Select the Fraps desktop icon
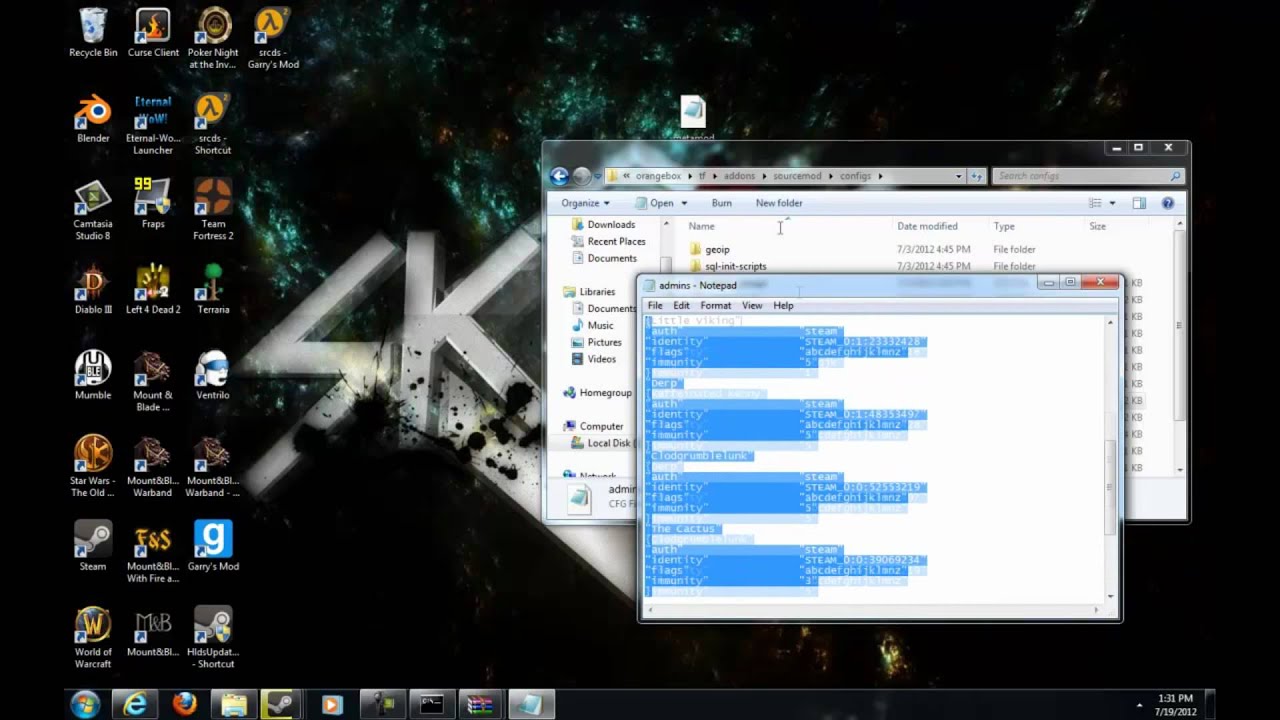This screenshot has width=1280, height=720. pyautogui.click(x=153, y=204)
